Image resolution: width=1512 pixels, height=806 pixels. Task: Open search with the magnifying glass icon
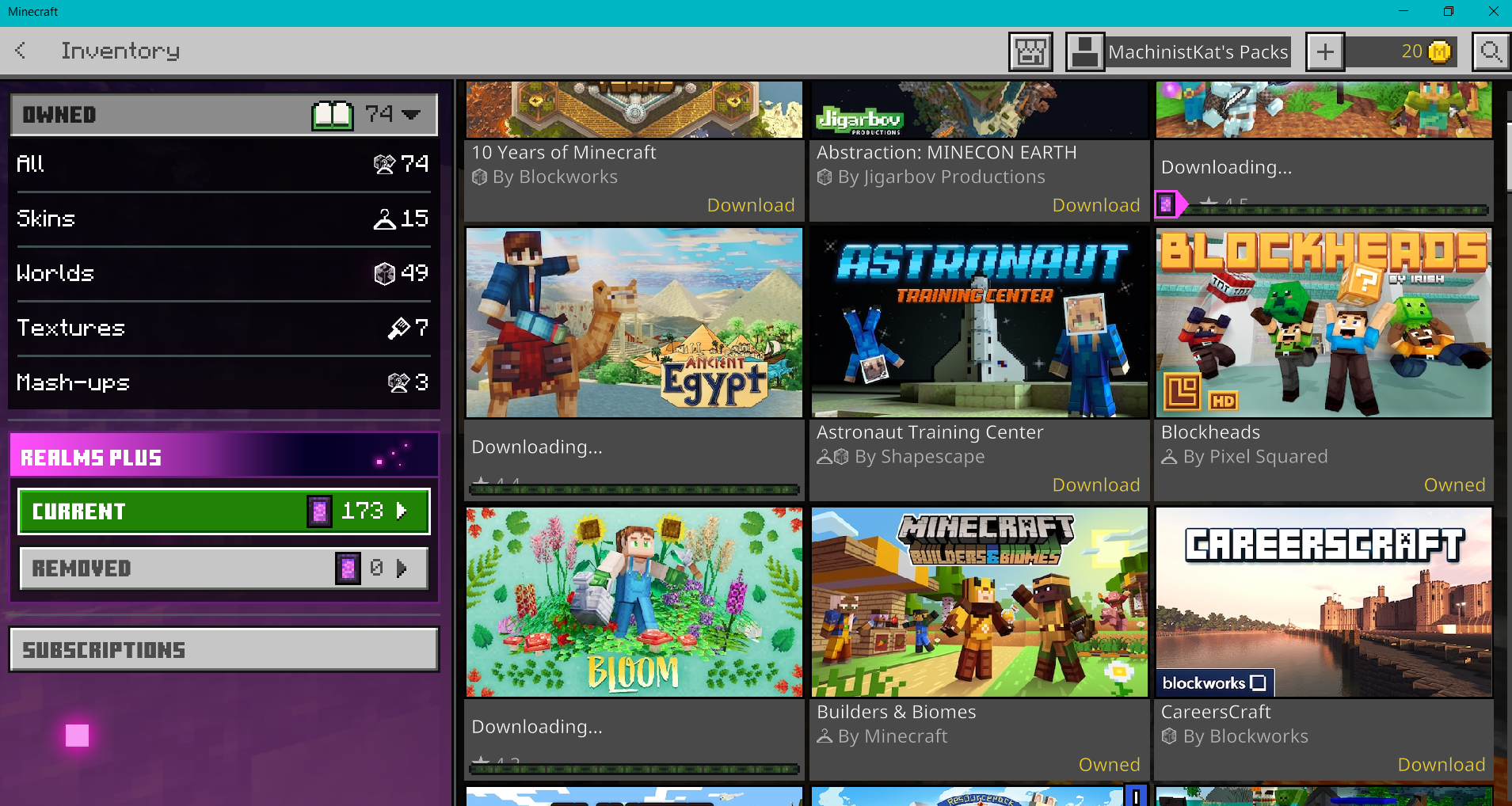pyautogui.click(x=1491, y=52)
